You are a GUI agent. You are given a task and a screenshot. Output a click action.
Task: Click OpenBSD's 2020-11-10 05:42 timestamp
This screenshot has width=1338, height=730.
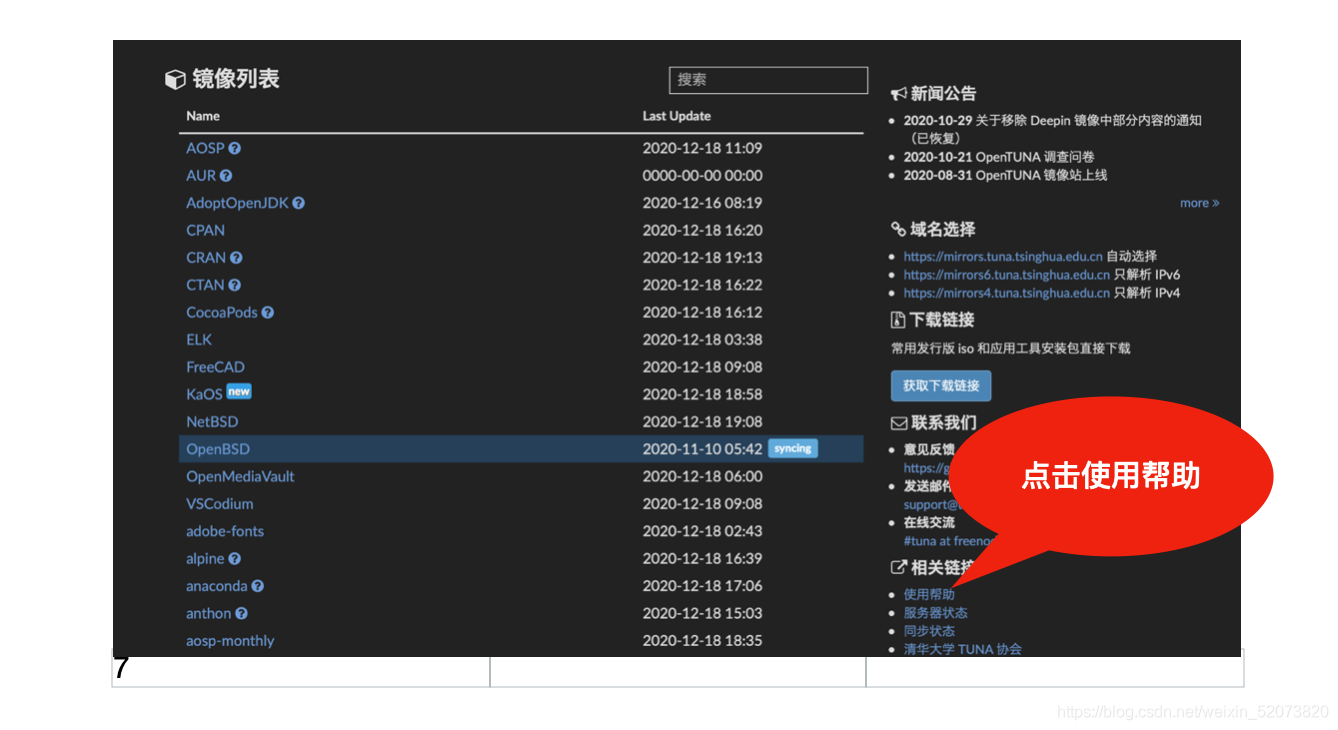(702, 449)
